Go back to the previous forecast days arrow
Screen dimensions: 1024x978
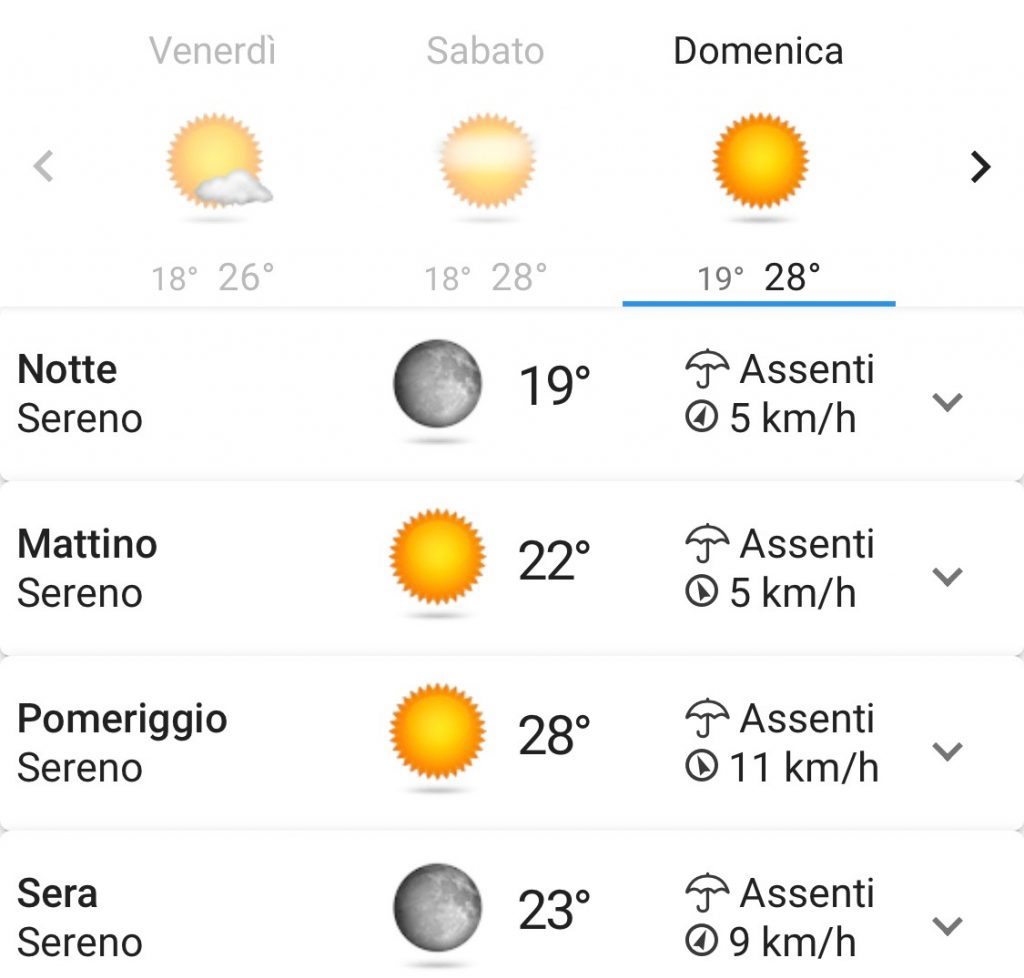click(43, 166)
